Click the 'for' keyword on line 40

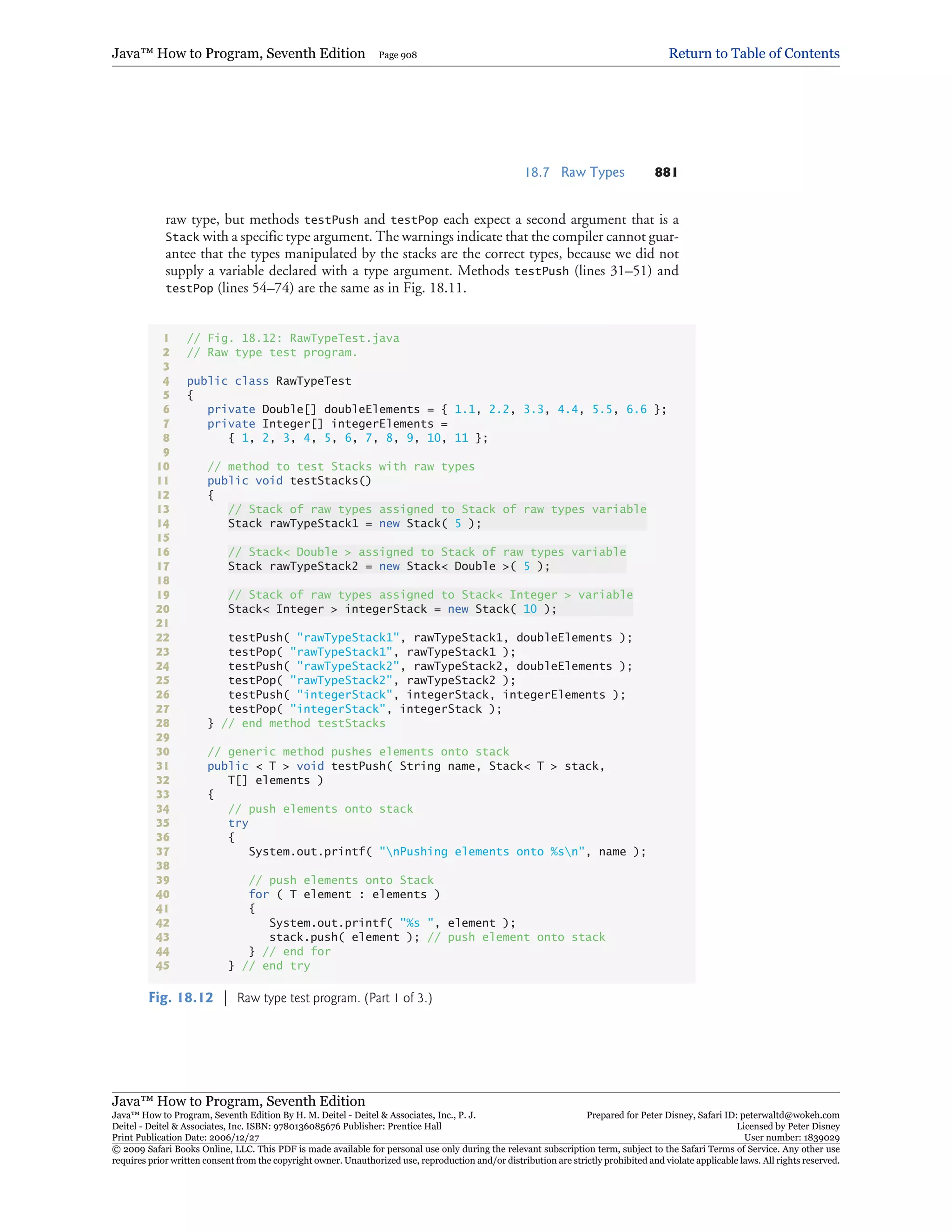(259, 894)
